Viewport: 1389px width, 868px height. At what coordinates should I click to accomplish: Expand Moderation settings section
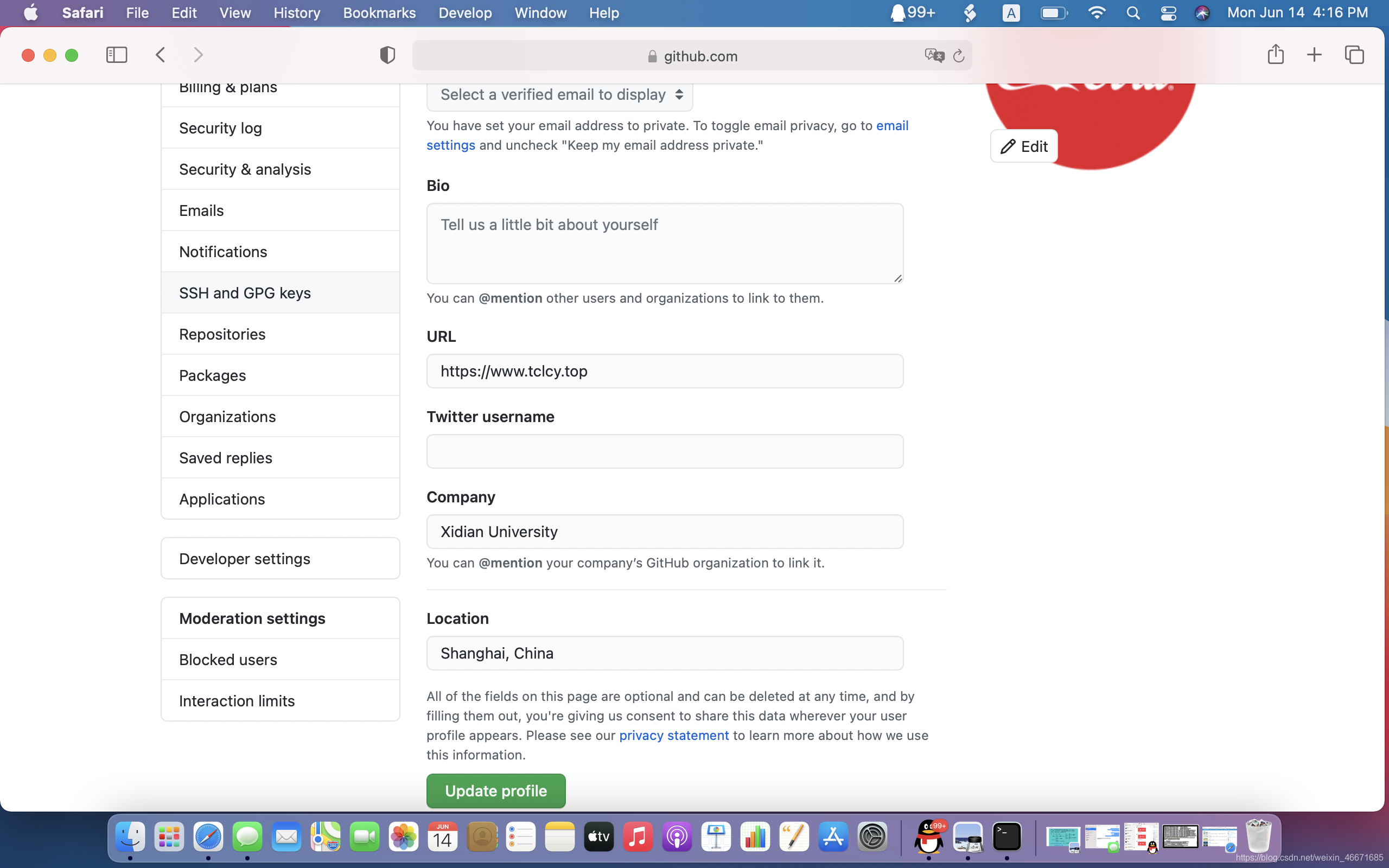pos(252,617)
